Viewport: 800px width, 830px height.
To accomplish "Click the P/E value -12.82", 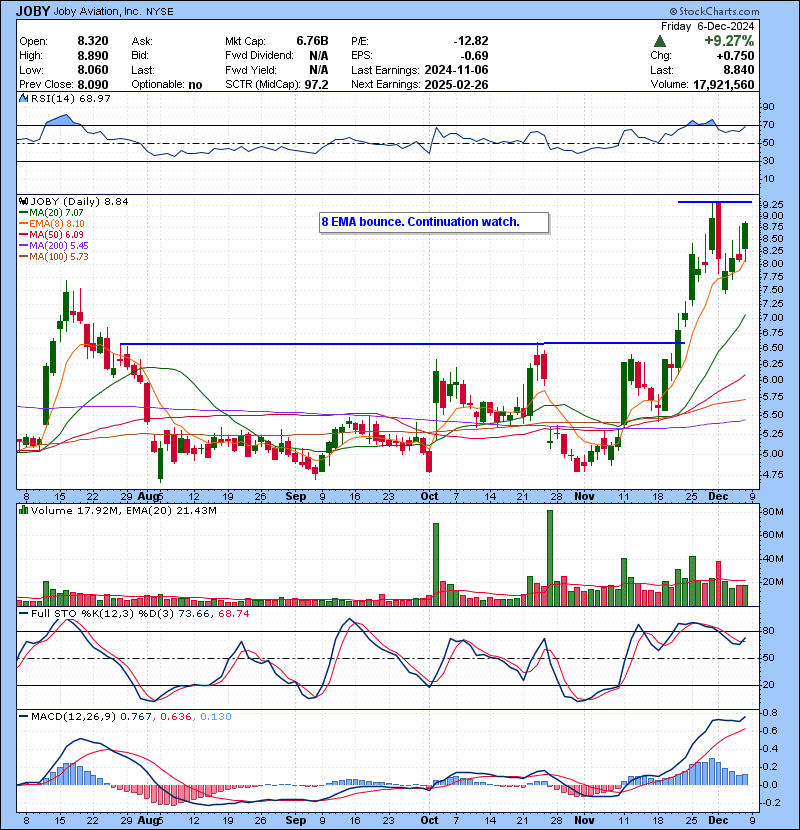I will coord(471,41).
